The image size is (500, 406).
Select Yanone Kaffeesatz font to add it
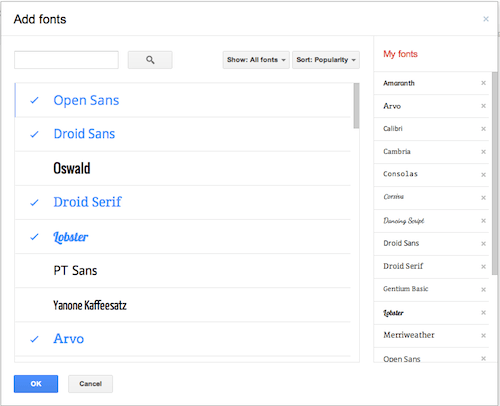[183, 305]
